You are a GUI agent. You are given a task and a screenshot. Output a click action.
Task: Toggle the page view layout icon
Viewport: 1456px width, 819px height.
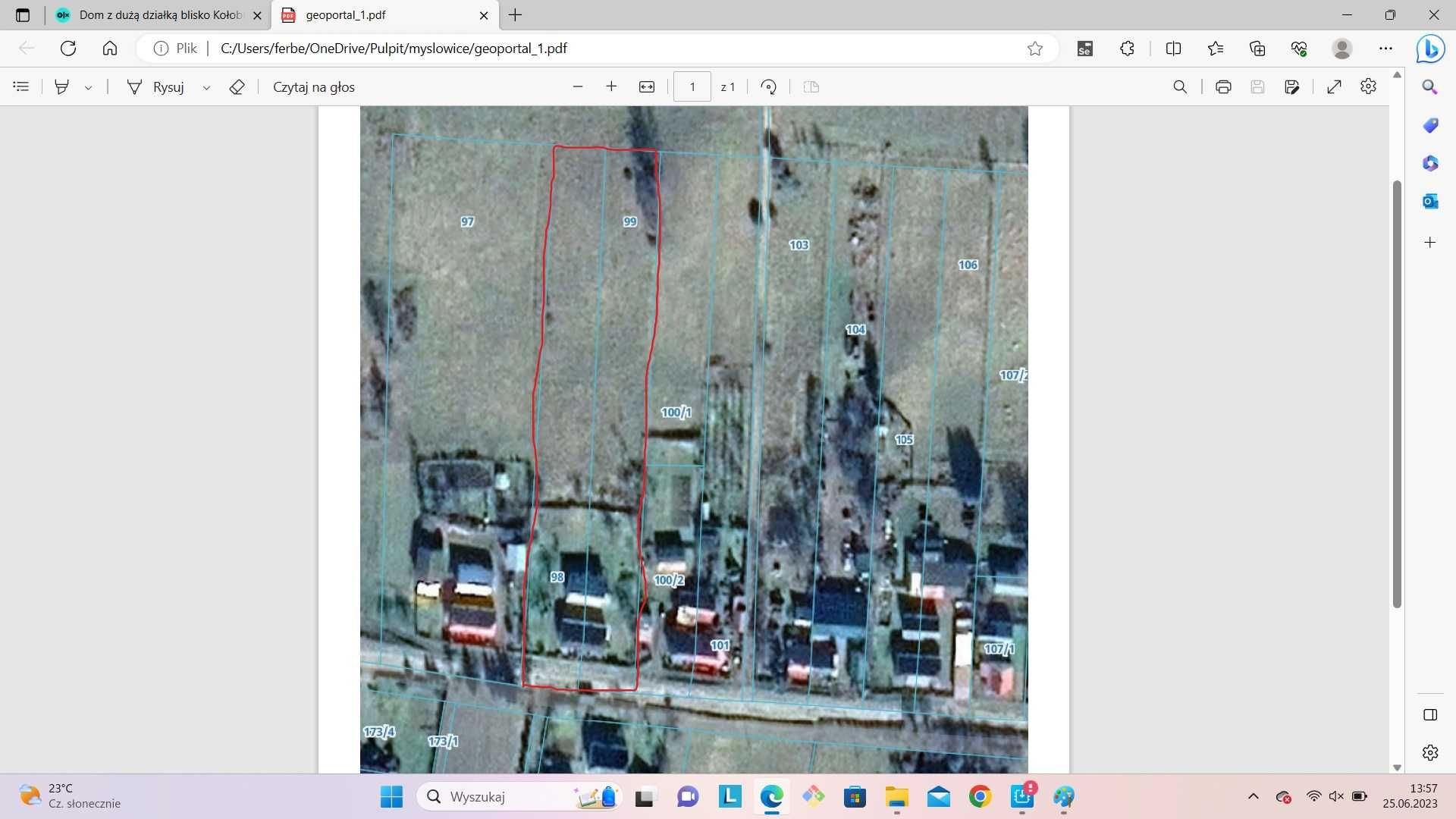[811, 86]
